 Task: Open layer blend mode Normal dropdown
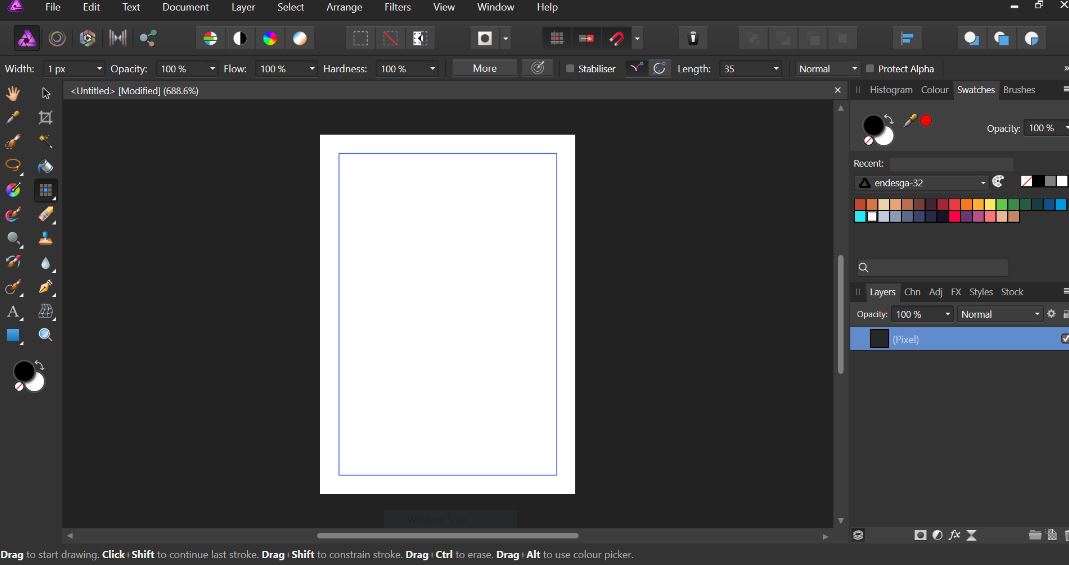click(999, 314)
